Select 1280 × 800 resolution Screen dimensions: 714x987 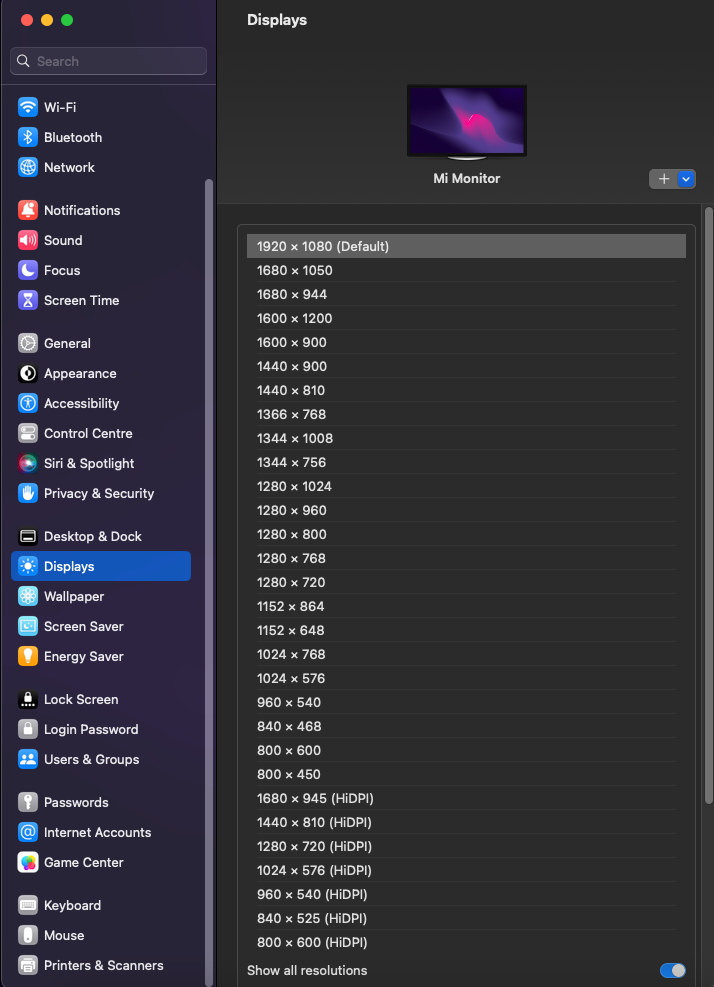(x=466, y=534)
